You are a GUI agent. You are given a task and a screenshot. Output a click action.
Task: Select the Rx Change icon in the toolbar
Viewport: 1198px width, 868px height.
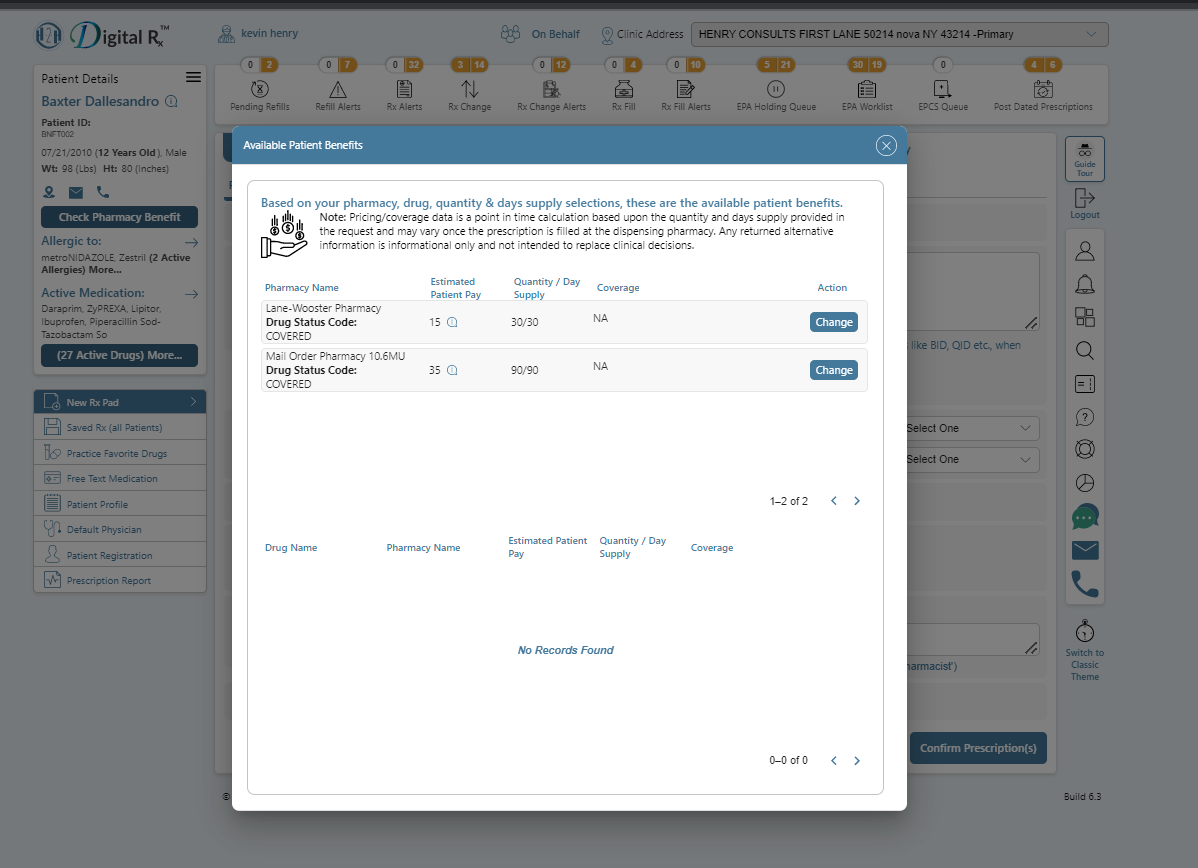point(469,90)
